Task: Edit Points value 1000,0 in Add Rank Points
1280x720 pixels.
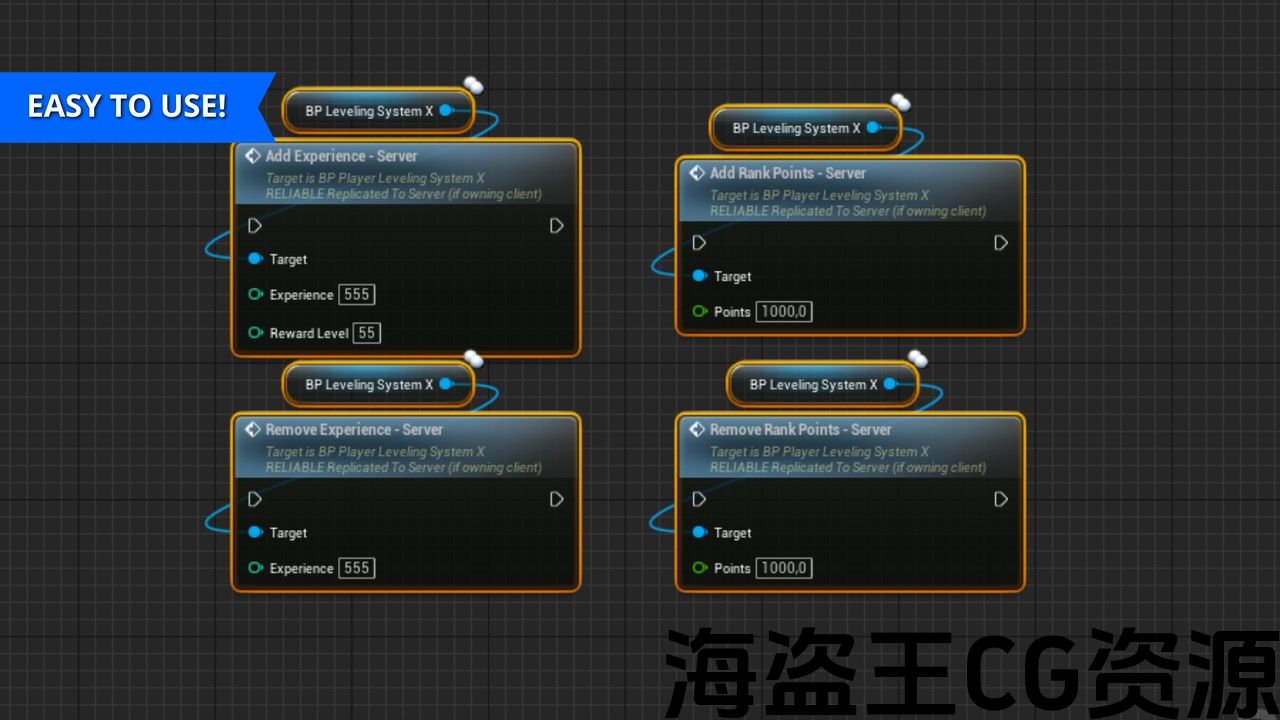Action: [x=784, y=312]
